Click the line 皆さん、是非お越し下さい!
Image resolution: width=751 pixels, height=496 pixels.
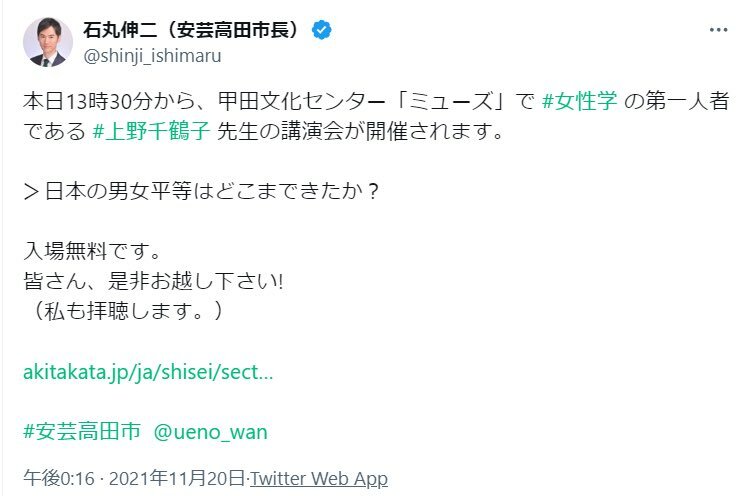[x=154, y=281]
